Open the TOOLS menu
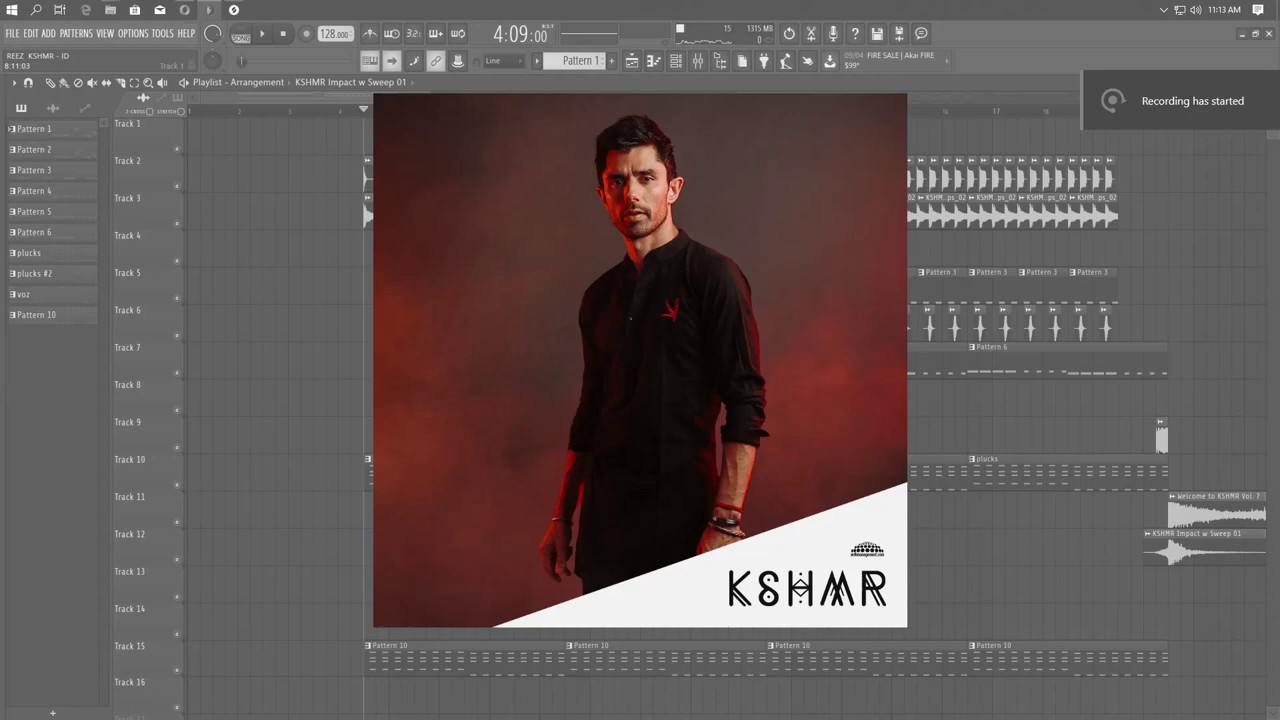The image size is (1280, 720). click(x=163, y=34)
